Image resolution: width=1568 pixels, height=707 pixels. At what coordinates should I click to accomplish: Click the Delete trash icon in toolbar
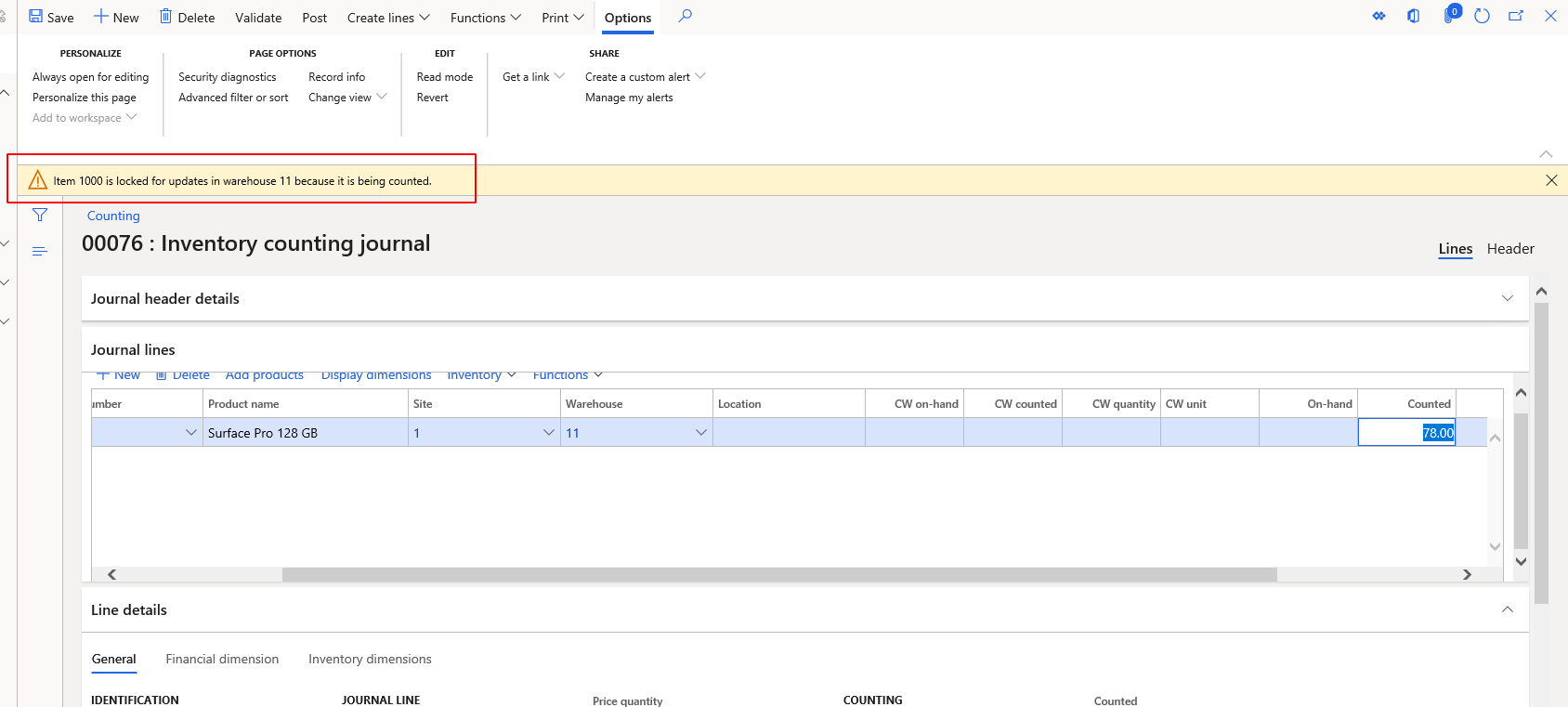[x=166, y=17]
